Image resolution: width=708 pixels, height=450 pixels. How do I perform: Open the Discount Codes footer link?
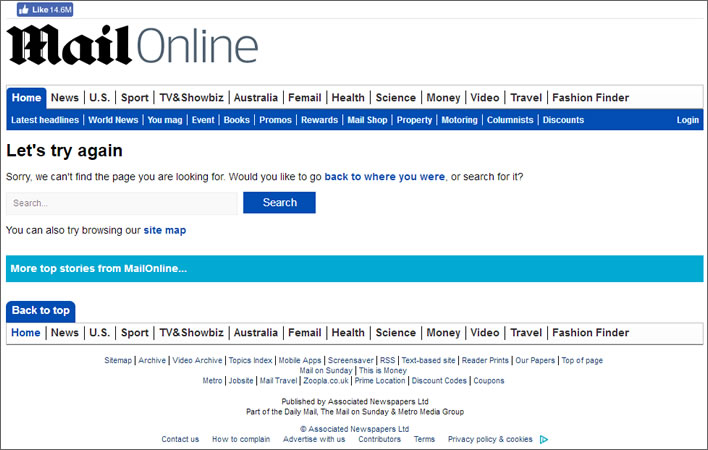pyautogui.click(x=439, y=380)
